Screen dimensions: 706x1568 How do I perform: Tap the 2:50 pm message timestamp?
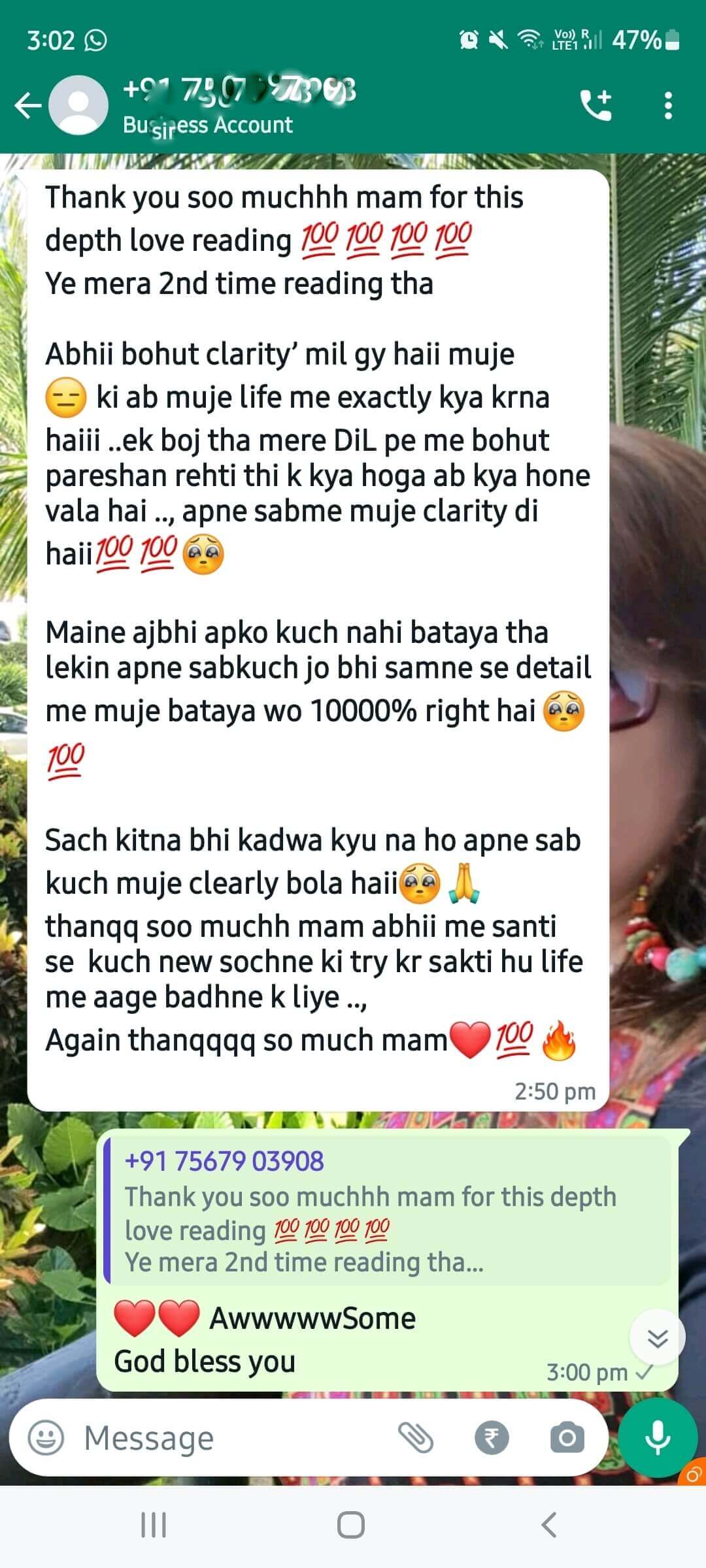point(555,1092)
